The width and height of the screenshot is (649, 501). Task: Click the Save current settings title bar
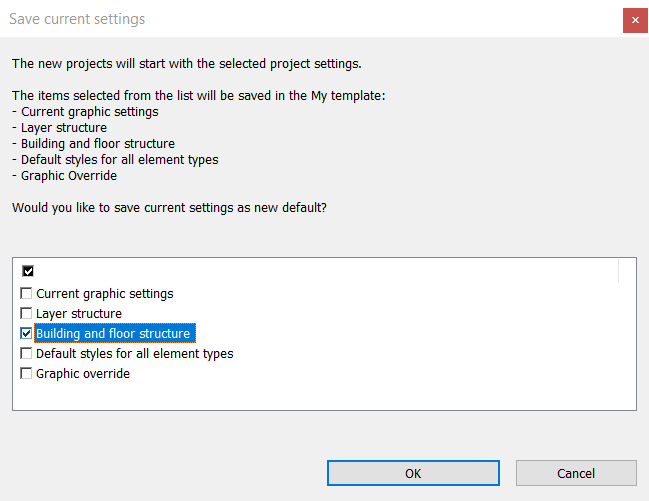(300, 20)
